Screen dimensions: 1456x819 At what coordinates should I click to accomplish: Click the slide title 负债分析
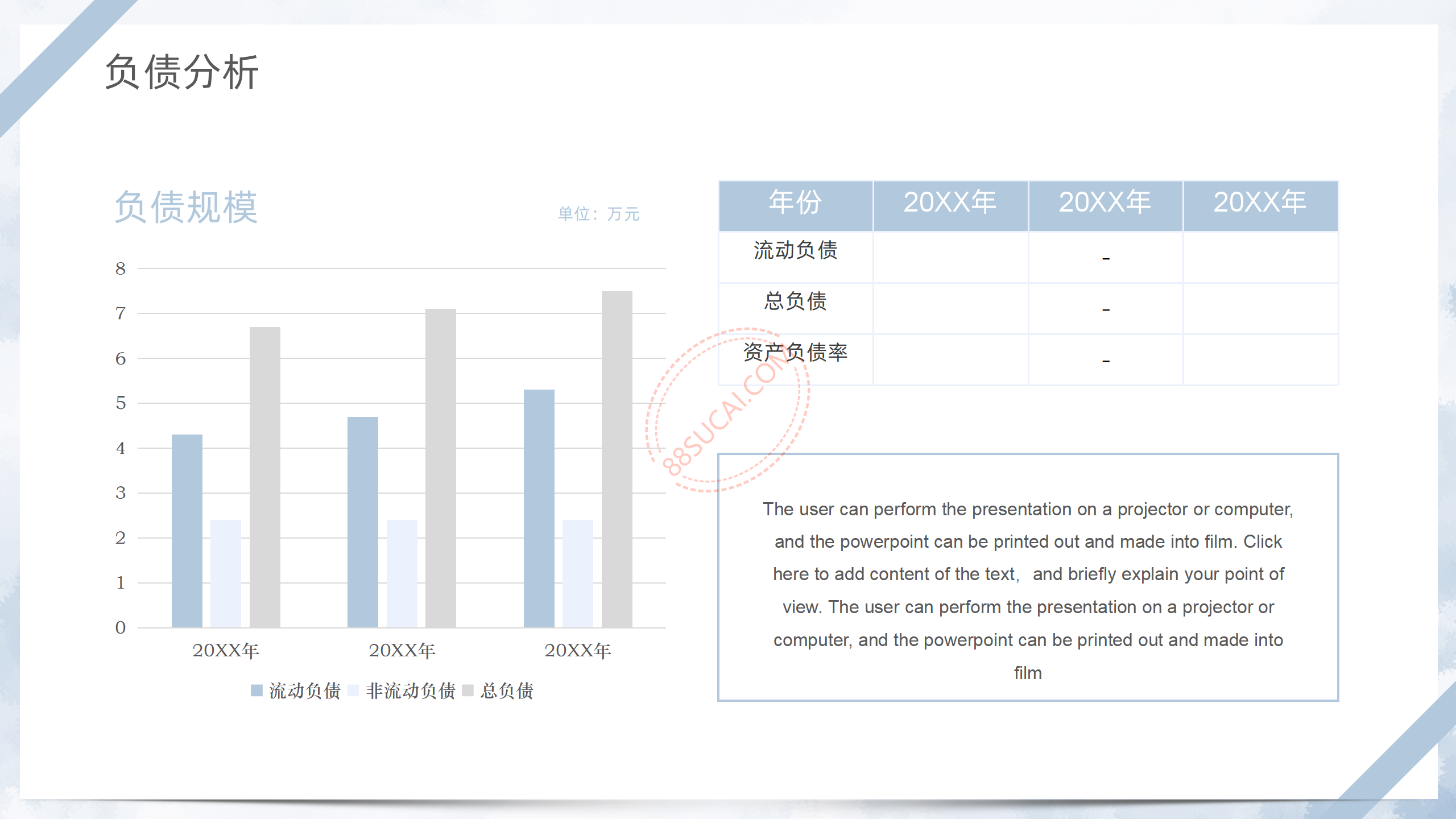tap(182, 72)
